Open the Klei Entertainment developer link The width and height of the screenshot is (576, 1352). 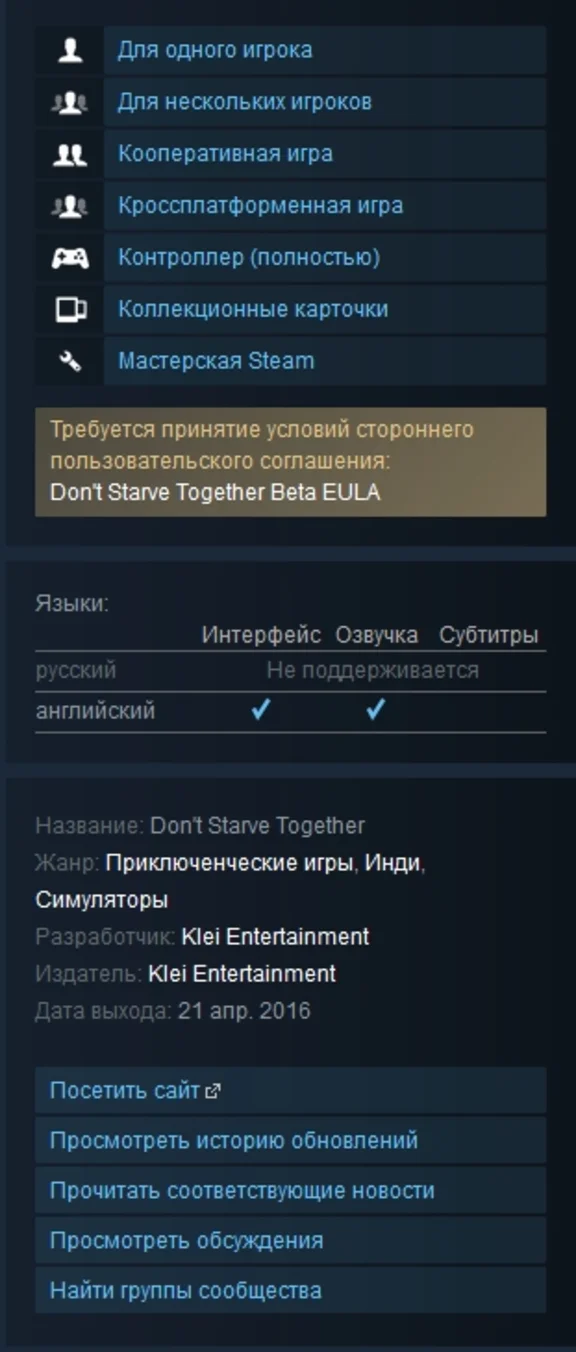(275, 937)
